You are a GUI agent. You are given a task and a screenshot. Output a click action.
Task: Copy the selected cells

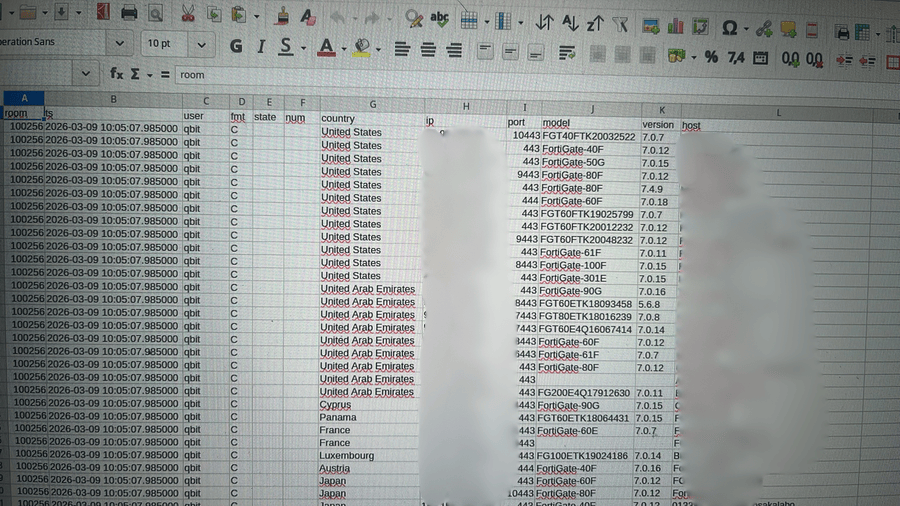click(x=214, y=14)
